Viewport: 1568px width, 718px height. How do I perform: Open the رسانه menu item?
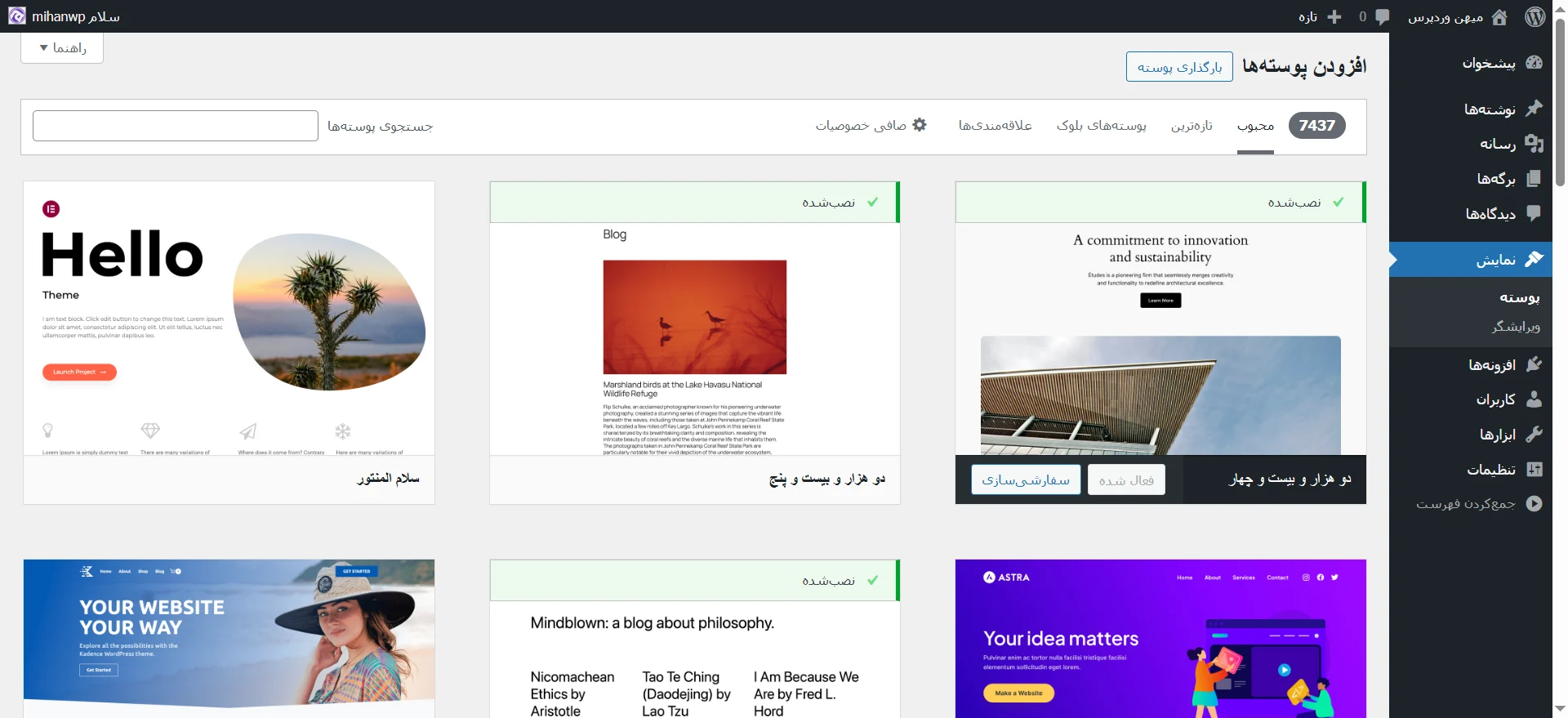tap(1471, 144)
